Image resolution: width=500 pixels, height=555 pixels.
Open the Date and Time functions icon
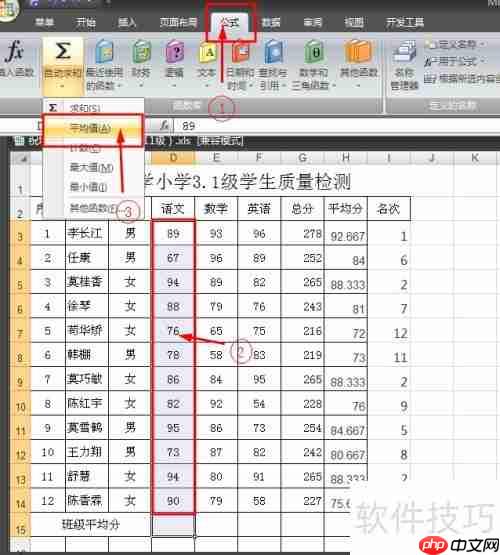click(240, 53)
